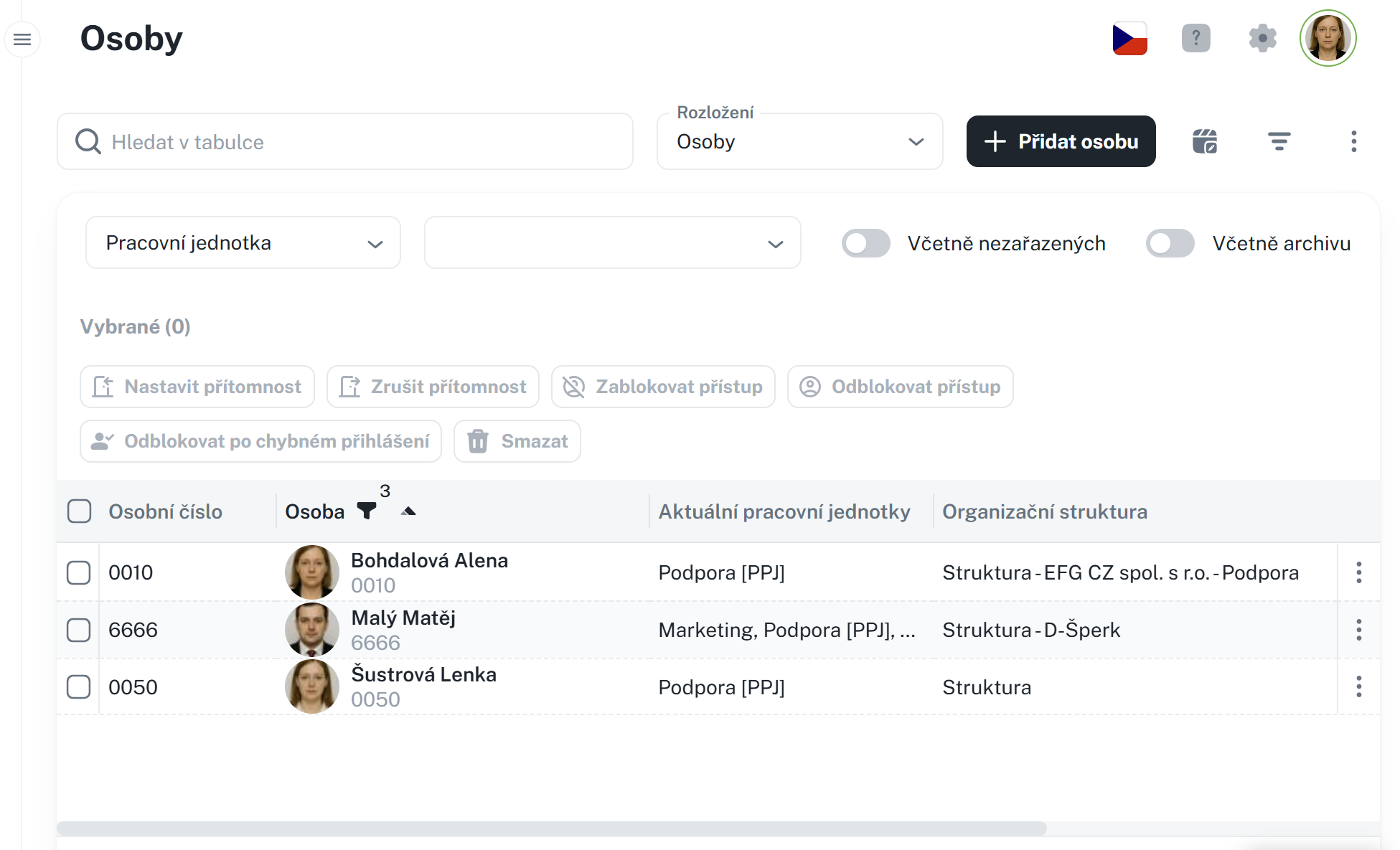Click the calendar edit icon
Image resolution: width=1400 pixels, height=850 pixels.
tap(1205, 141)
